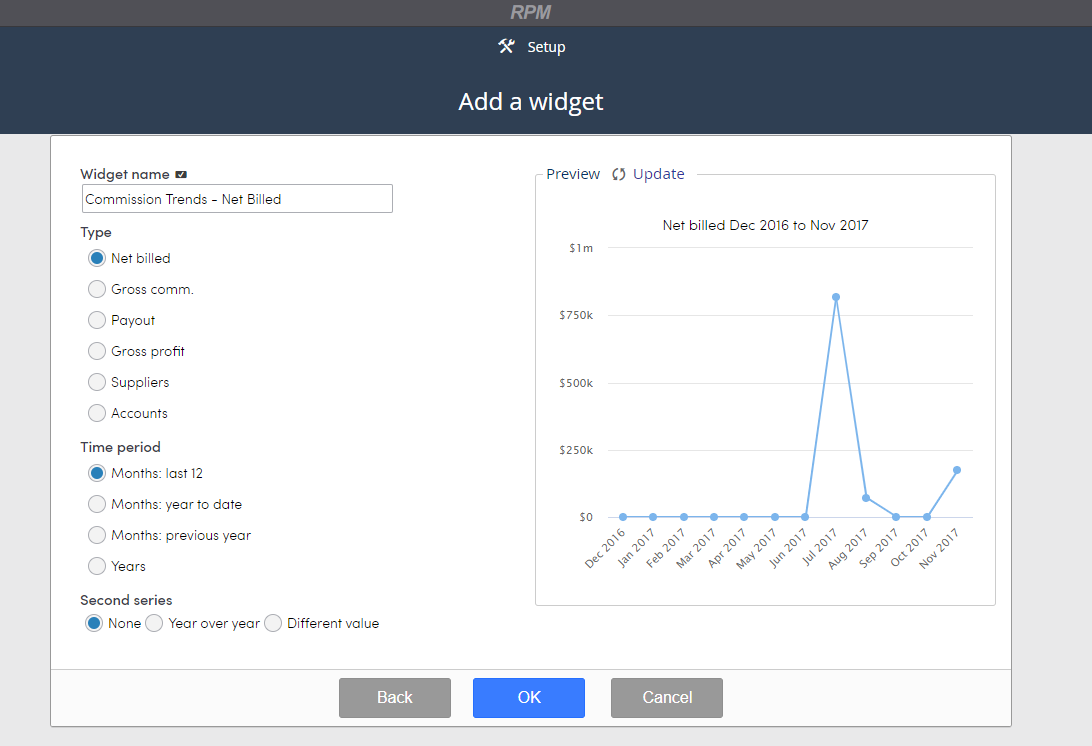The width and height of the screenshot is (1092, 746).
Task: Click the Jul 2017 peak data point
Action: point(836,297)
